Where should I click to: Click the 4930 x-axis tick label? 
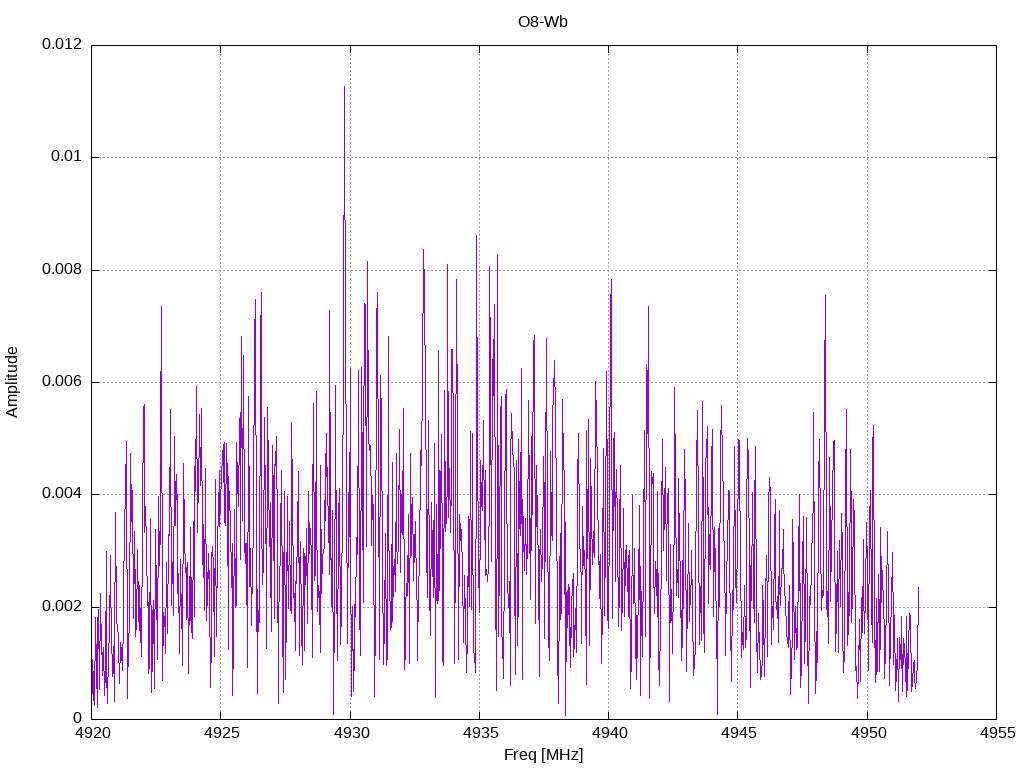(x=351, y=733)
